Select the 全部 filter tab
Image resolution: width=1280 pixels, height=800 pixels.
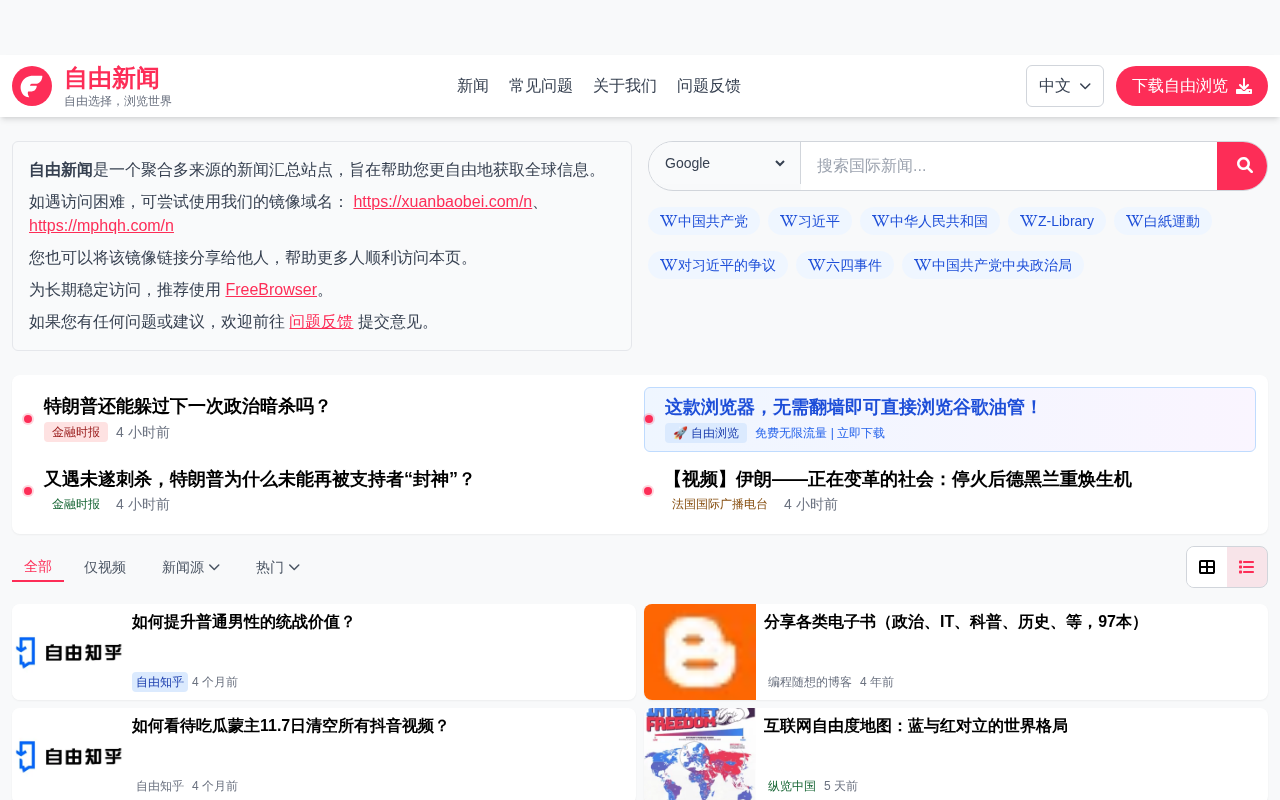[x=38, y=567]
